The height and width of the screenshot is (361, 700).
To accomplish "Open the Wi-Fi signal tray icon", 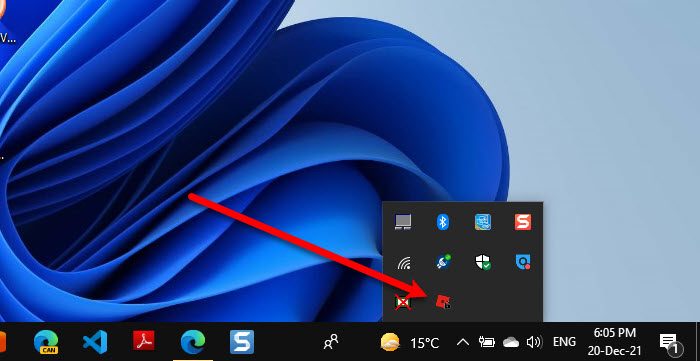I will (404, 263).
